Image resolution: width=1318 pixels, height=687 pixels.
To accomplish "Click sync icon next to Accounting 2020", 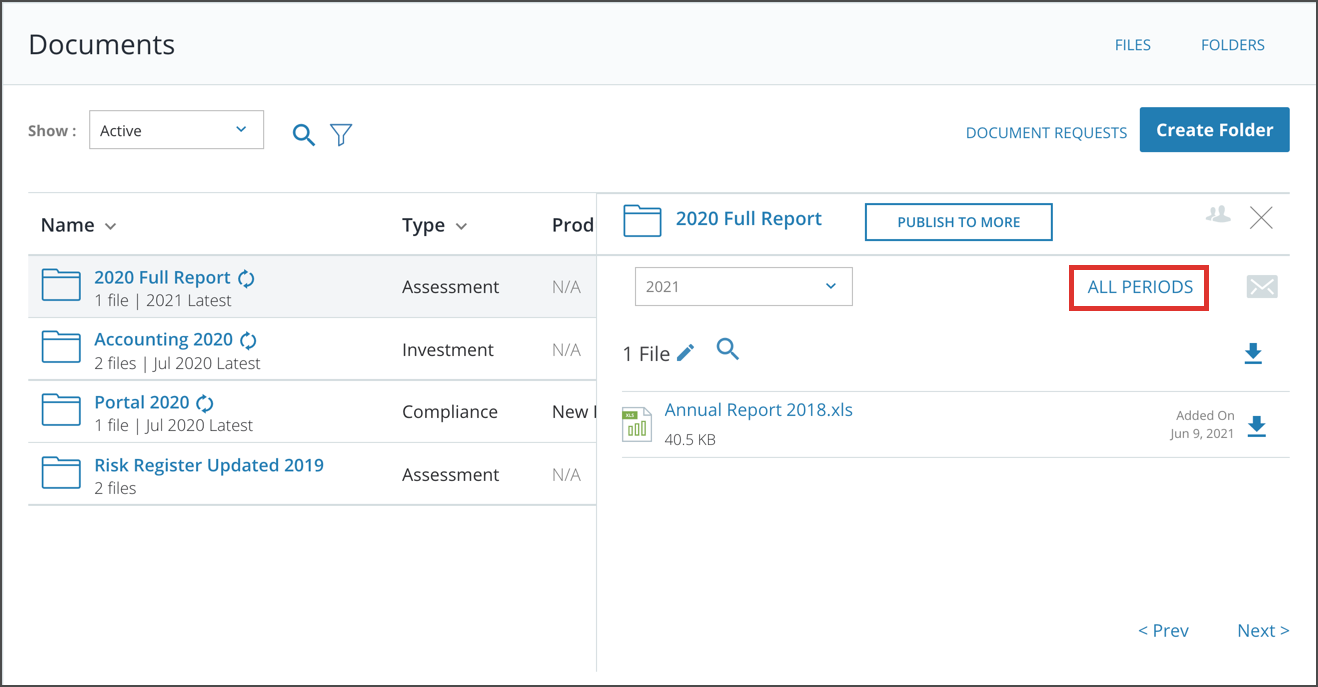I will pyautogui.click(x=248, y=341).
